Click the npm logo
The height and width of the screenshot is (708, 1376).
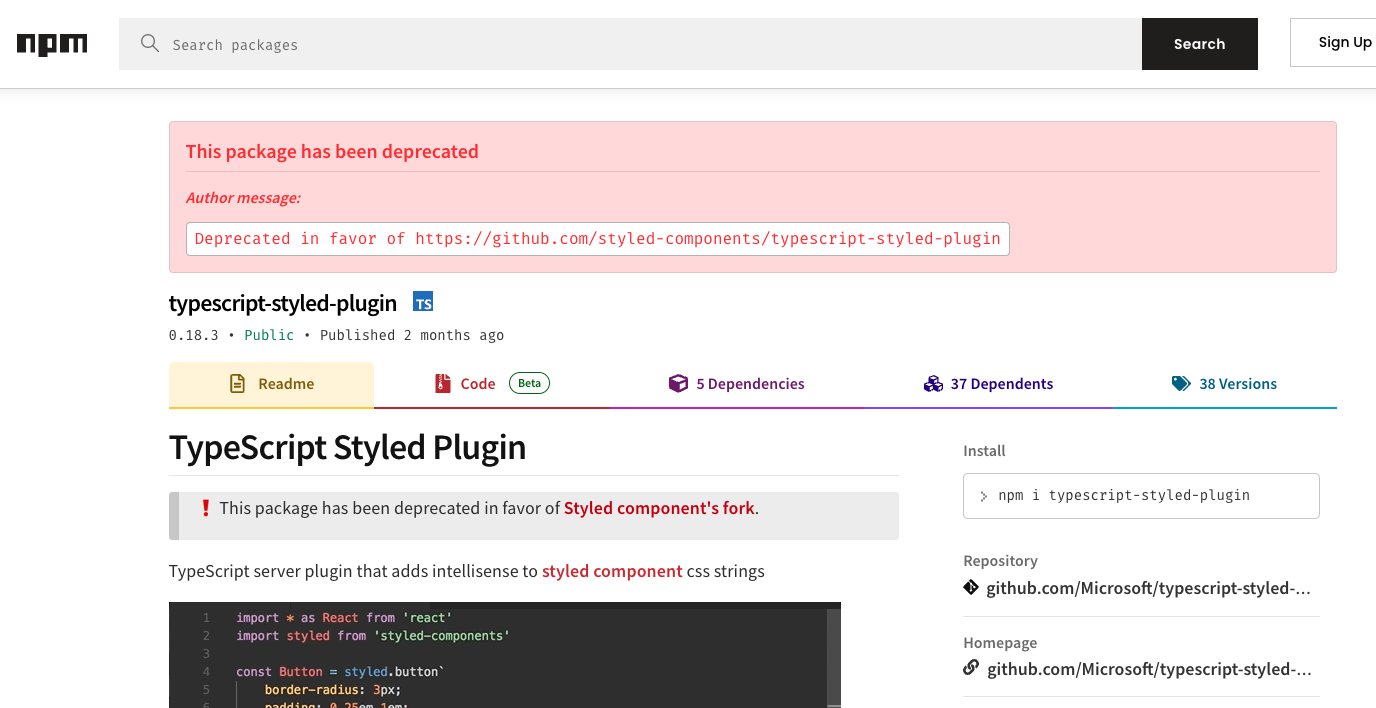(x=52, y=44)
